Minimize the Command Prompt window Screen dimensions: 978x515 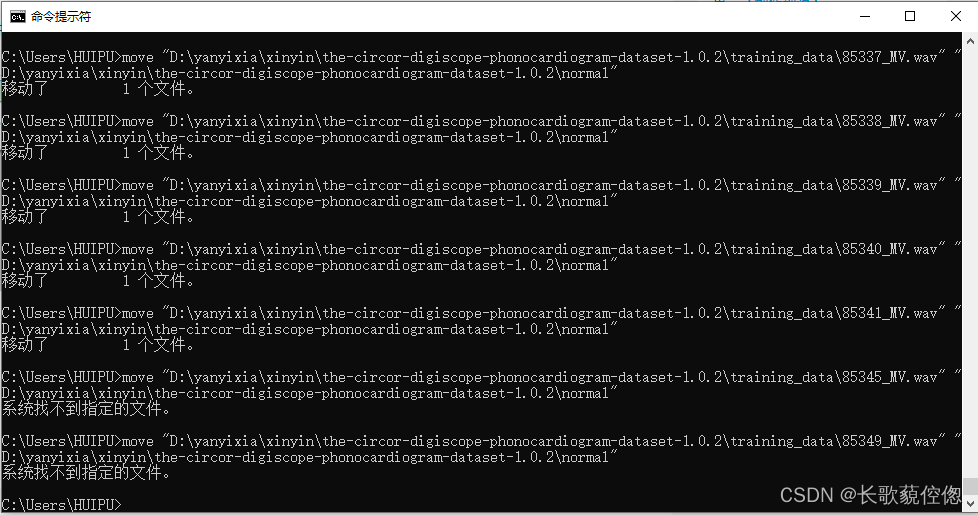tap(864, 16)
